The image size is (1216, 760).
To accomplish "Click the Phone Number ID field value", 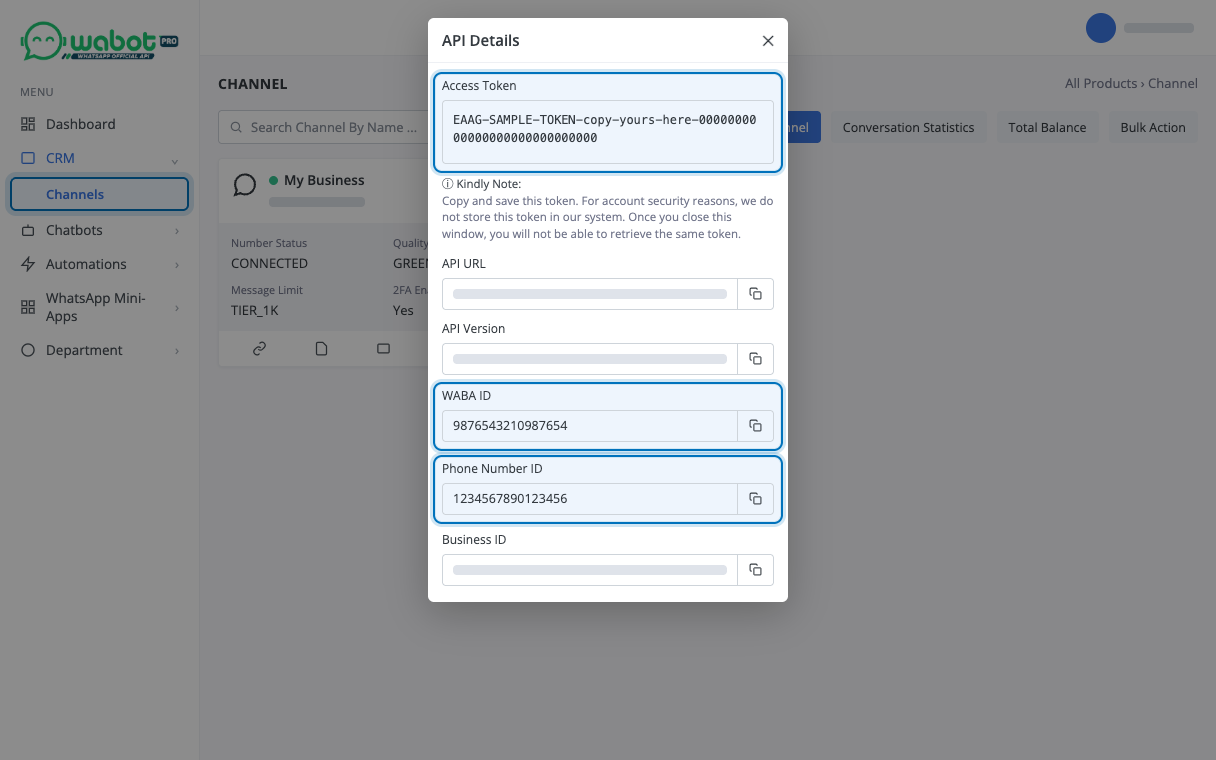I will [590, 499].
